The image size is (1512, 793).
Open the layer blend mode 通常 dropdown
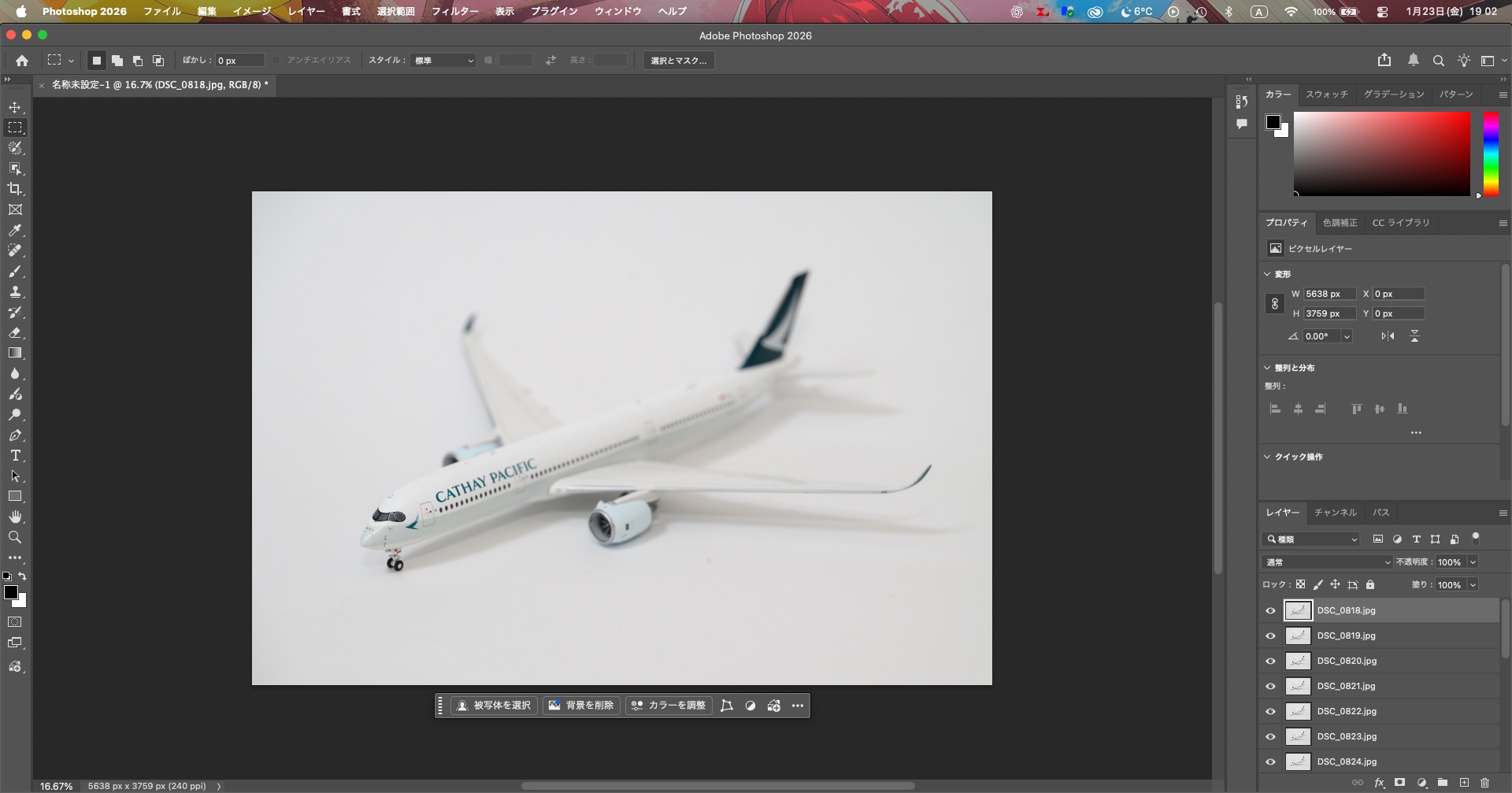(1327, 562)
